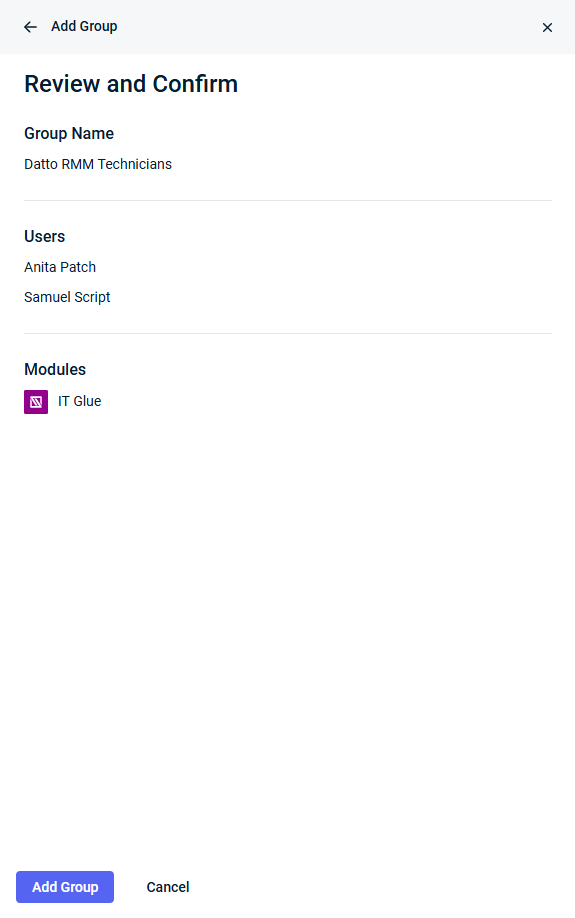Click the divider line below the users list

coord(288,333)
